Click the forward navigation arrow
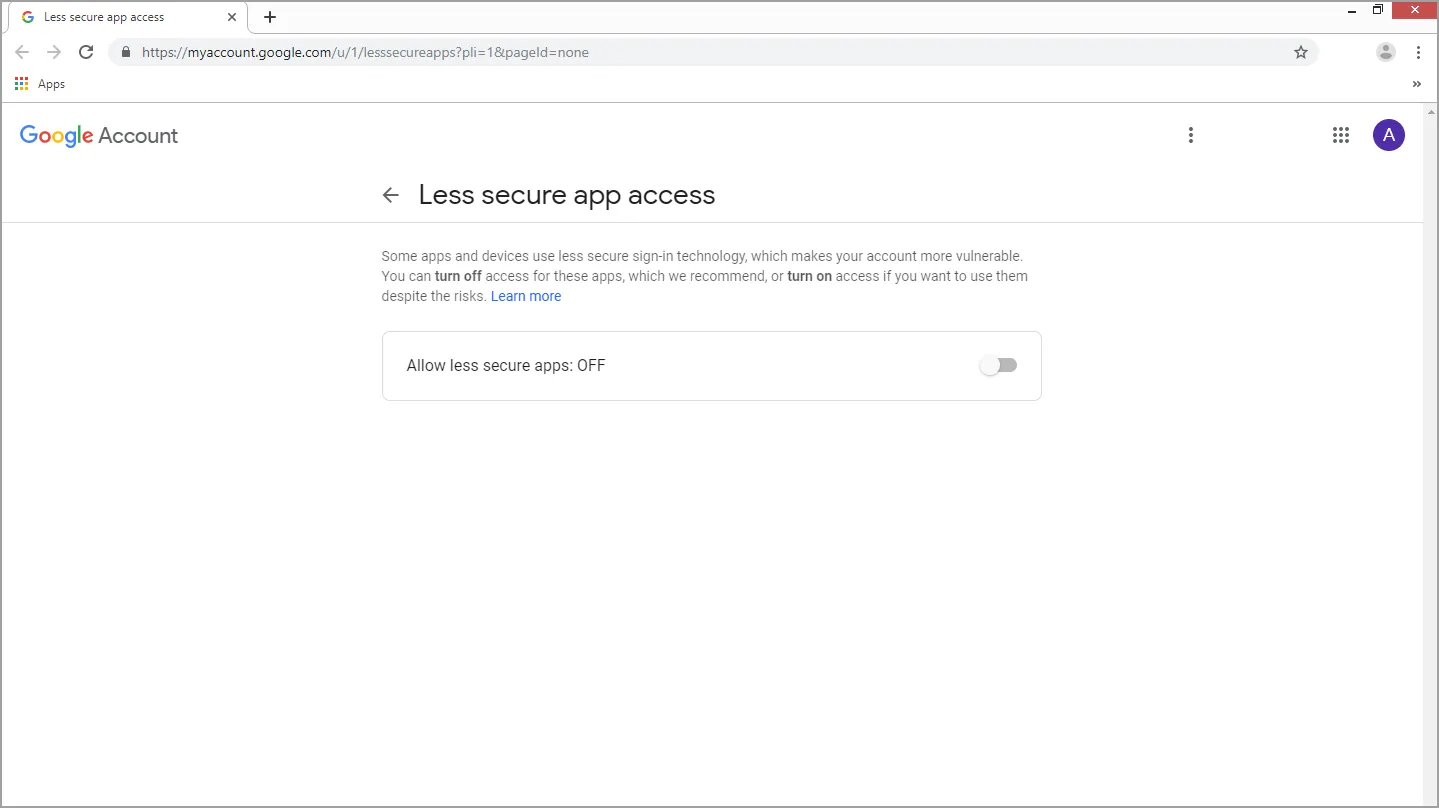This screenshot has height=808, width=1439. click(54, 52)
